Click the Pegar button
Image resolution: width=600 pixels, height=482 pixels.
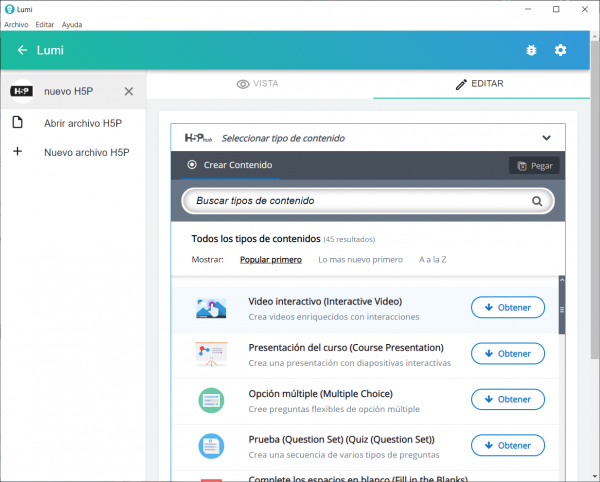[x=534, y=166]
